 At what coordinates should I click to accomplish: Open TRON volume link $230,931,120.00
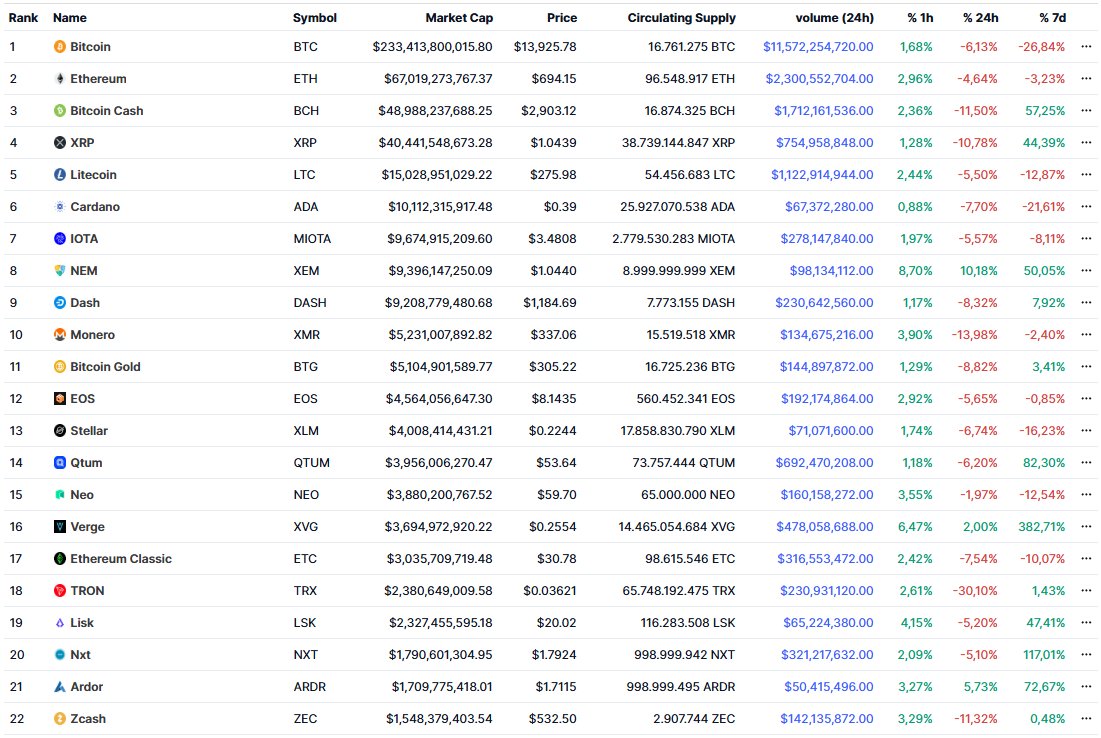point(826,591)
